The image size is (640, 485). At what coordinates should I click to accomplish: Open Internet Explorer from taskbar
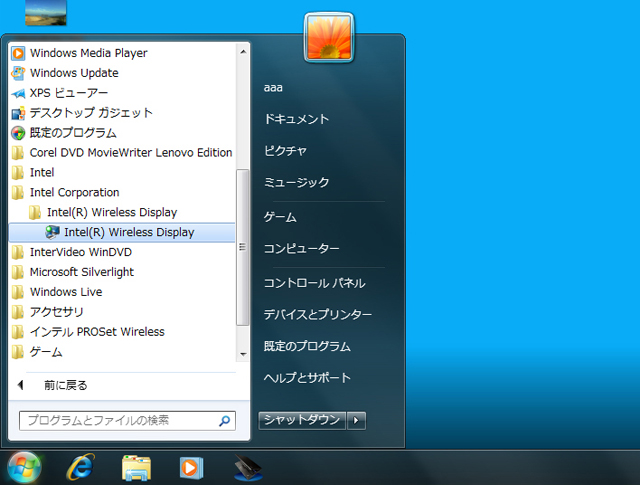(x=80, y=467)
